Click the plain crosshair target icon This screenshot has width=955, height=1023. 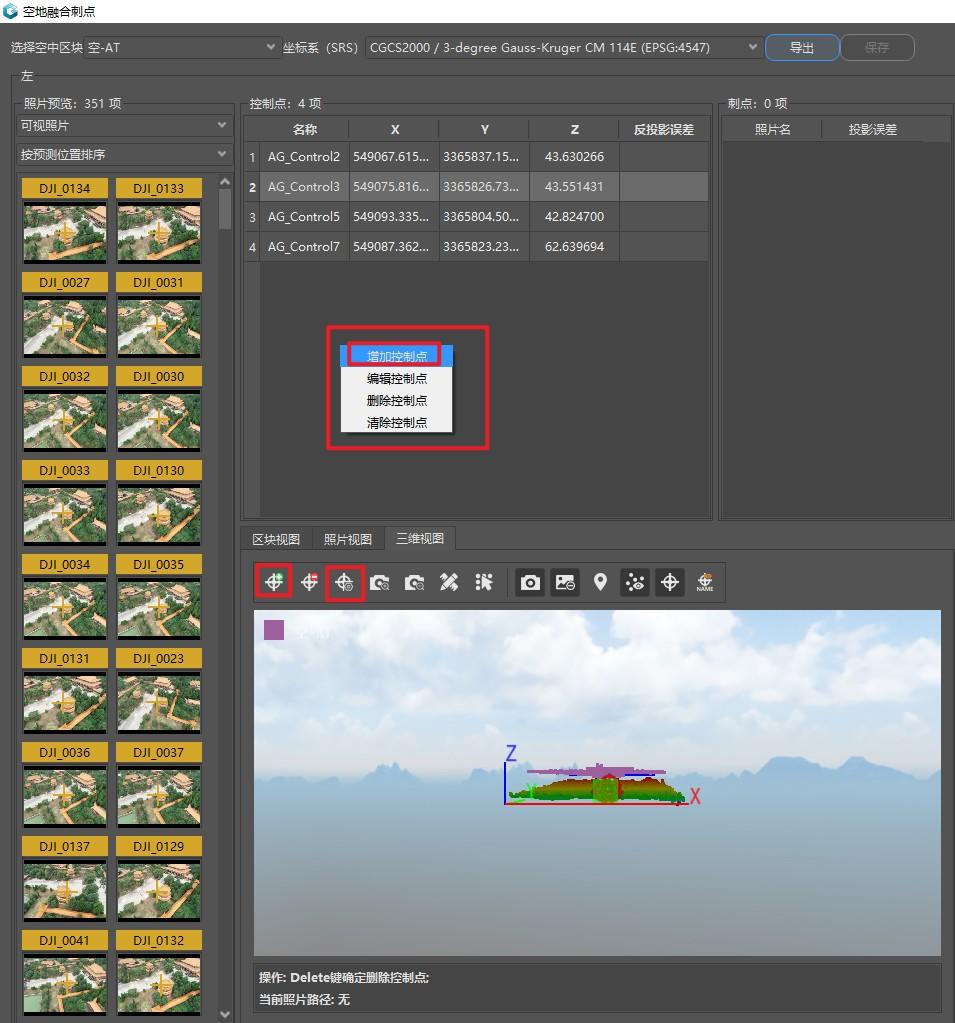669,581
